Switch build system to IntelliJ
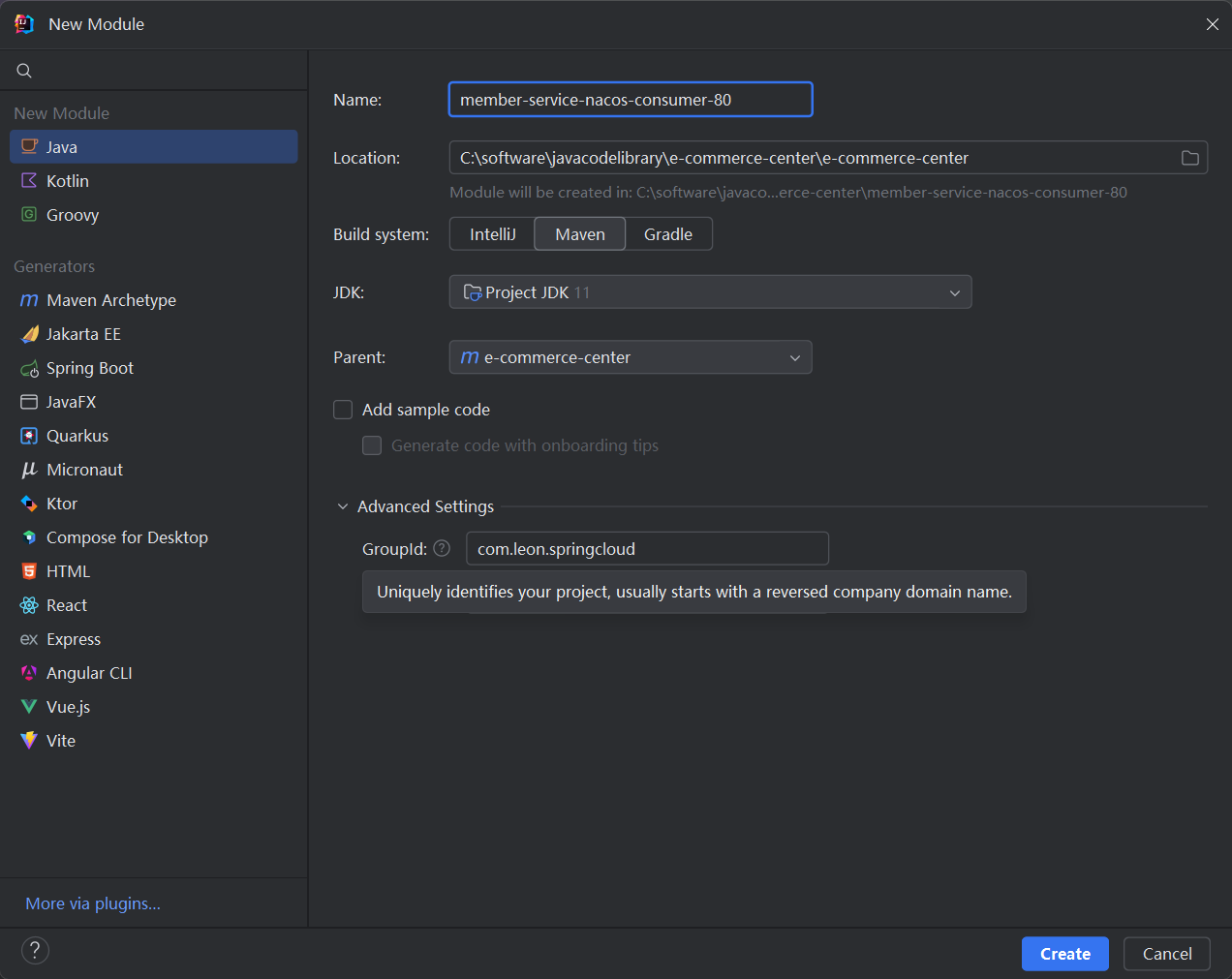This screenshot has width=1232, height=979. coord(492,234)
